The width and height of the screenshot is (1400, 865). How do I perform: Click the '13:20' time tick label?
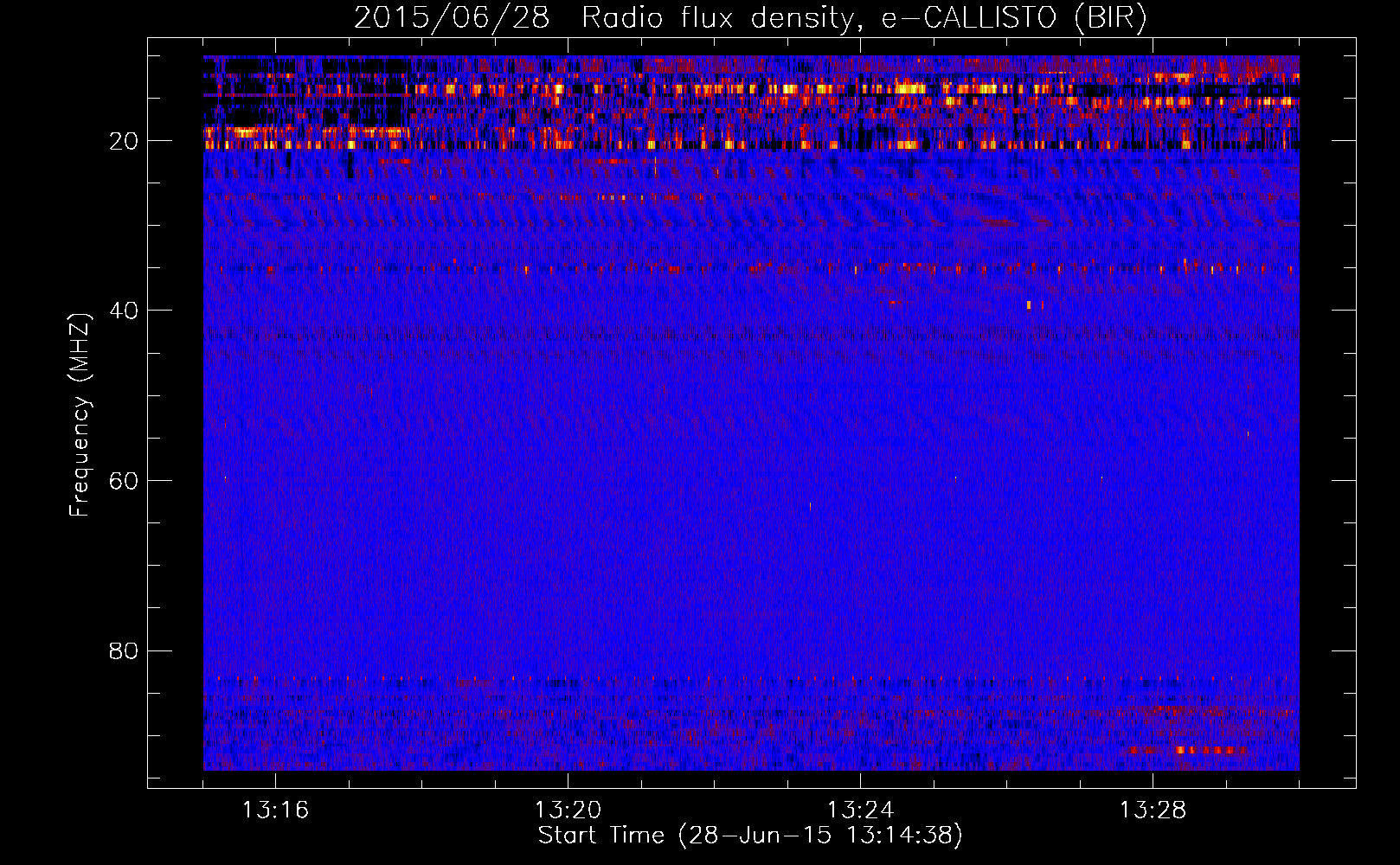(x=568, y=811)
